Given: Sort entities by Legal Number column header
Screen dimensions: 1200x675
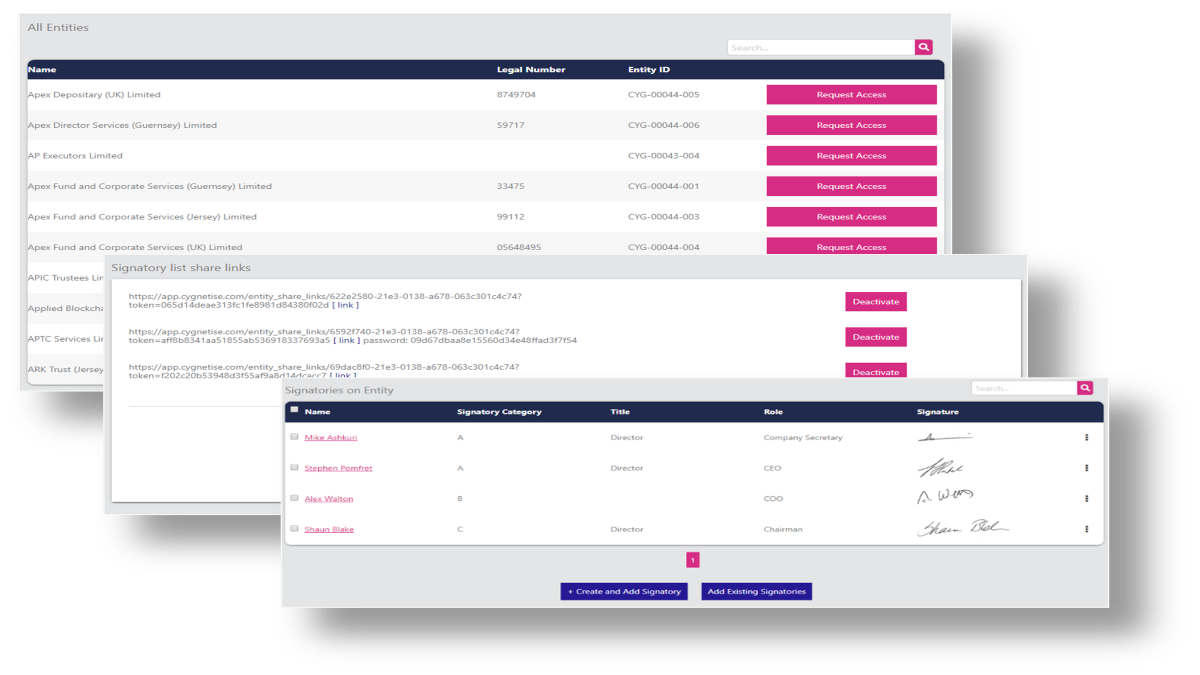Looking at the screenshot, I should pos(531,70).
